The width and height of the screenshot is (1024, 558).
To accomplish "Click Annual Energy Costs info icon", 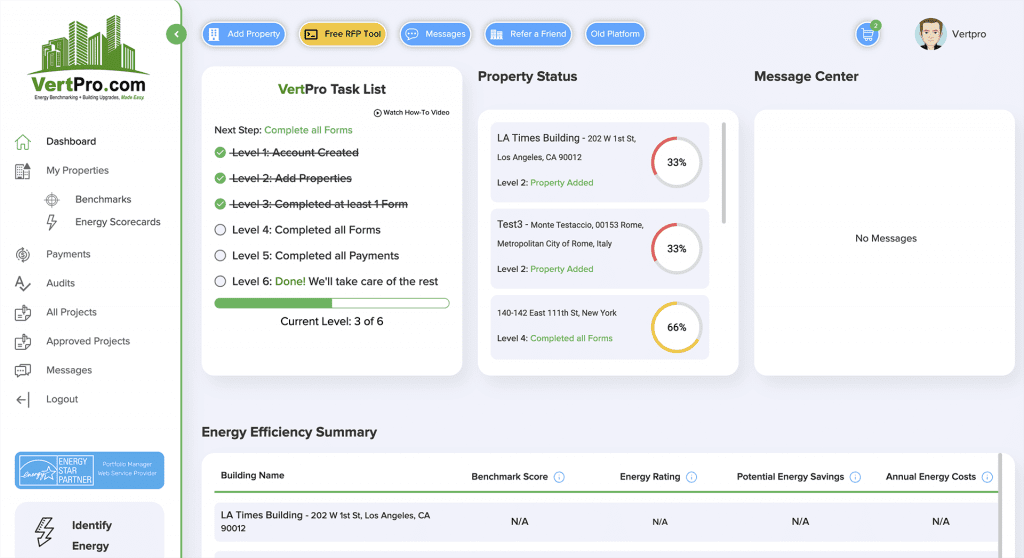I will click(987, 477).
